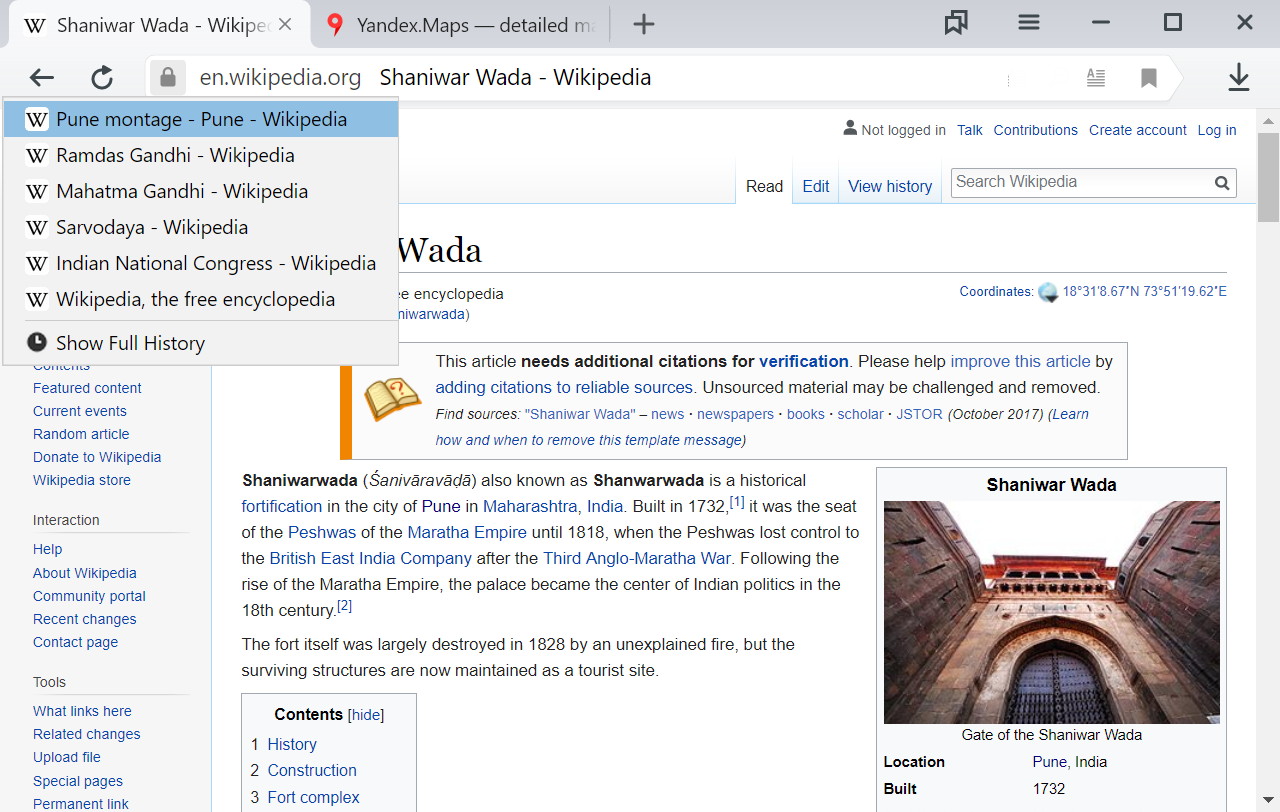This screenshot has width=1280, height=812.
Task: Click the Log in link
Action: 1217,130
